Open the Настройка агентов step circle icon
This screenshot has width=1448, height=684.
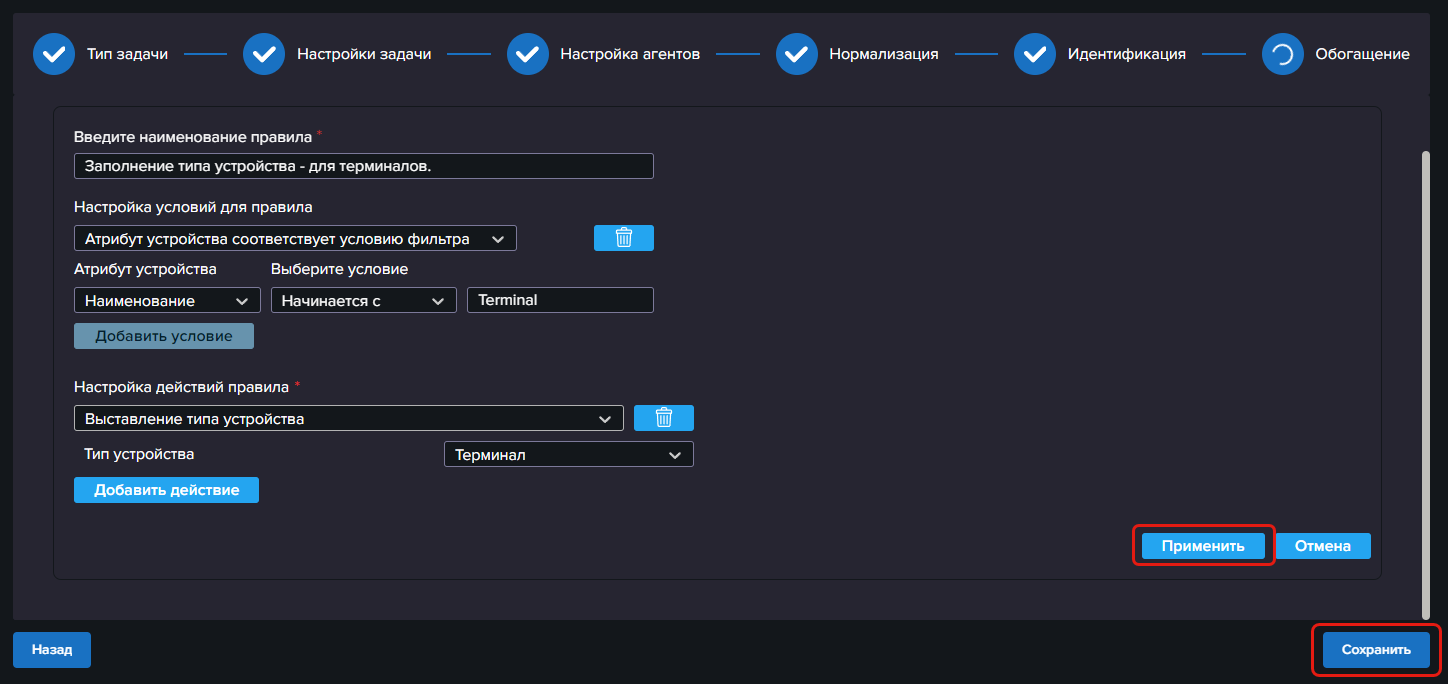528,54
